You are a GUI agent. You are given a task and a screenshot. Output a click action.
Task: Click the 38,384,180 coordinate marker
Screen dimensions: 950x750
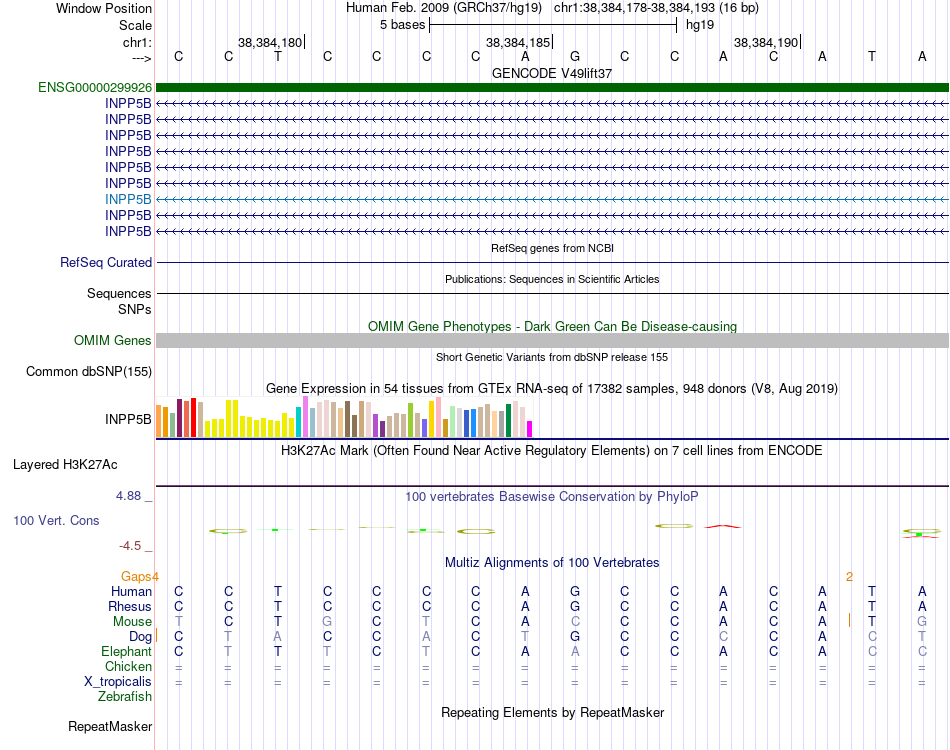[x=270, y=42]
